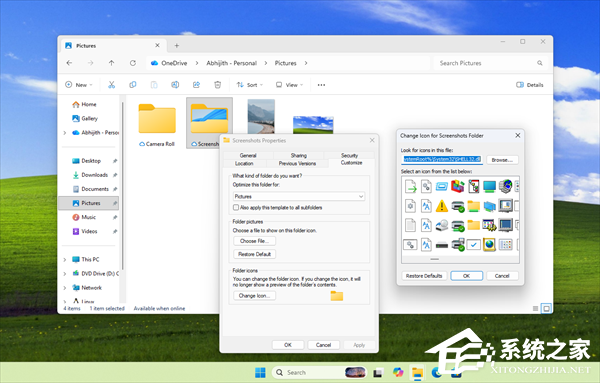Expand This PC in navigation pane

click(65, 259)
